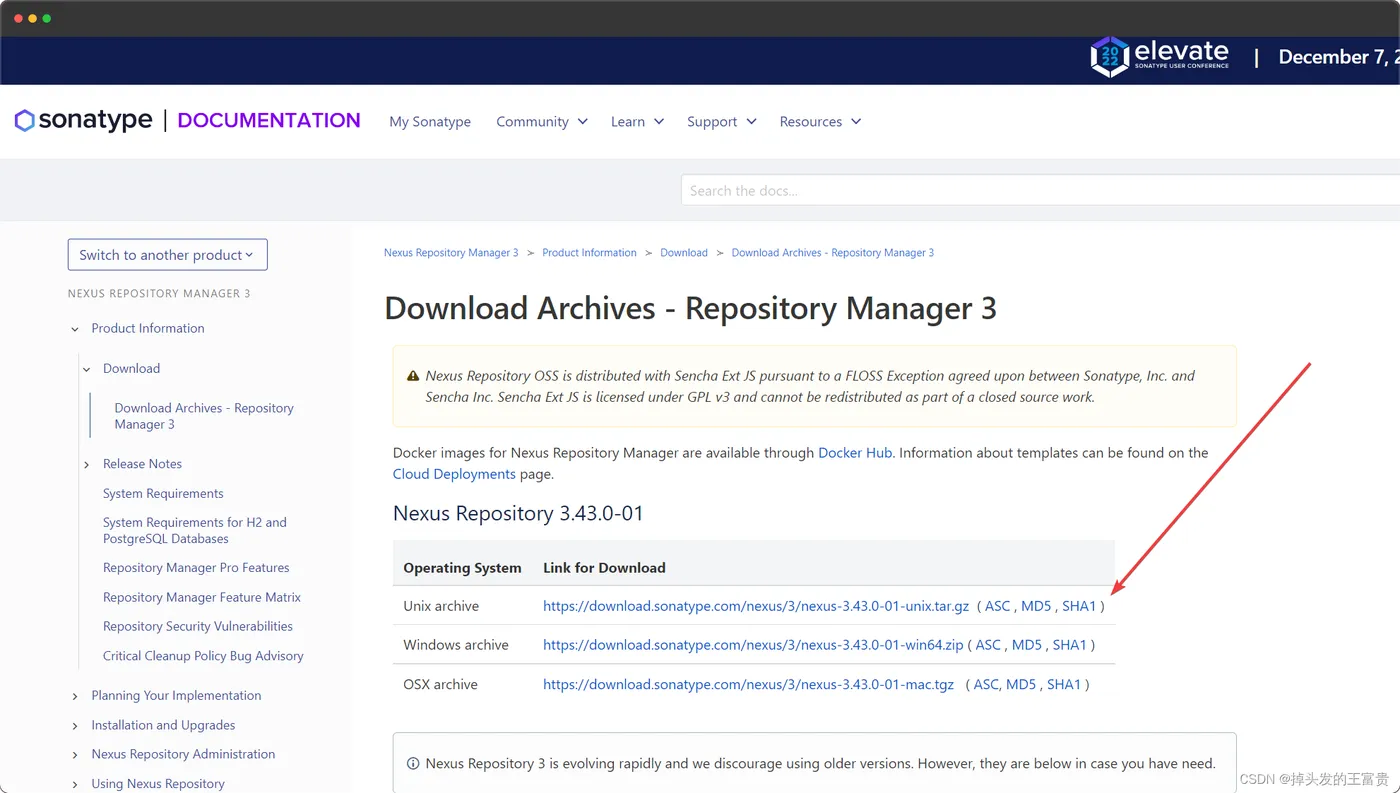
Task: Expand the Release Notes chevron
Action: tap(87, 464)
